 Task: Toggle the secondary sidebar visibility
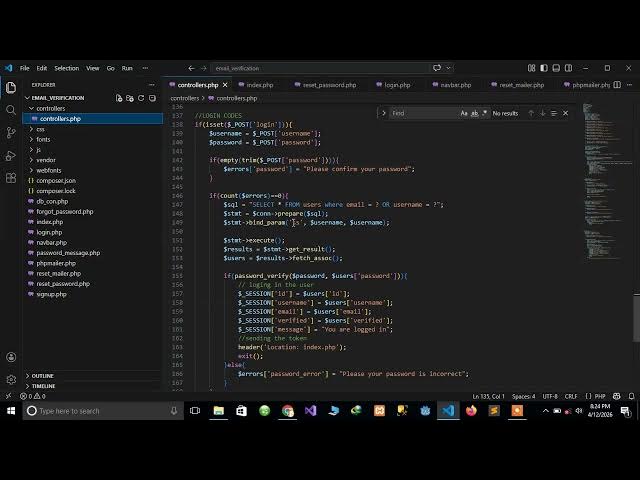click(x=568, y=68)
